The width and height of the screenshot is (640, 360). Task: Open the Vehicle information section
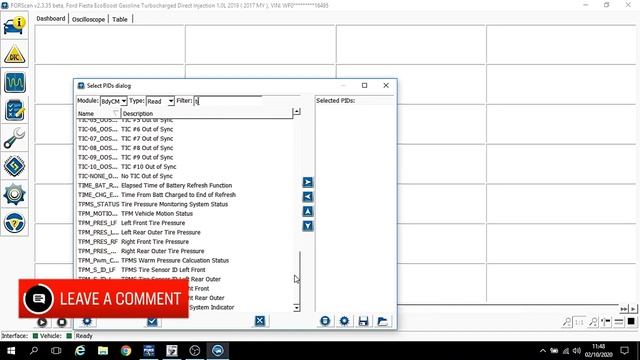pos(15,26)
